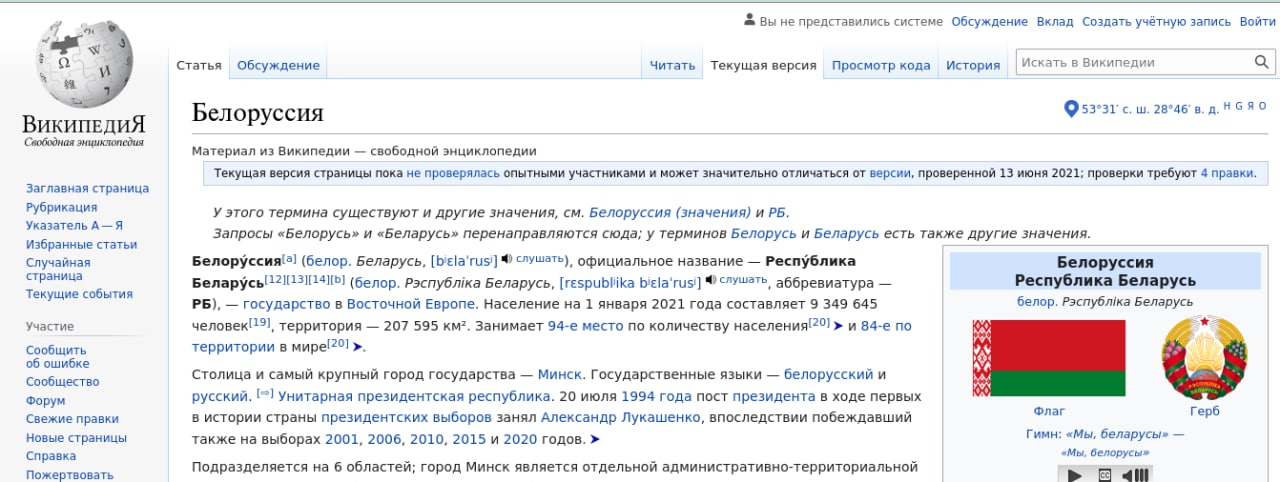1280x482 pixels.
Task: Click the 'Я' map link near coordinates
Action: (x=1250, y=106)
